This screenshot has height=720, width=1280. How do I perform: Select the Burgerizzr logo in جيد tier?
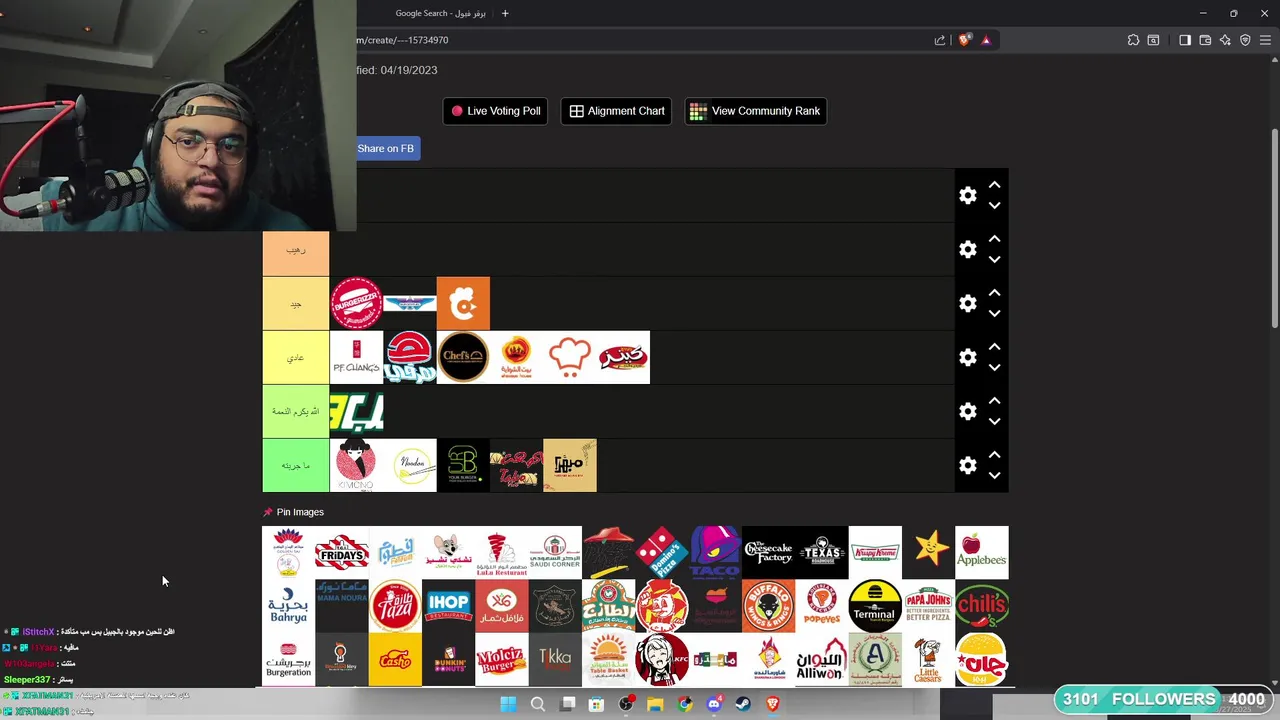coord(356,303)
